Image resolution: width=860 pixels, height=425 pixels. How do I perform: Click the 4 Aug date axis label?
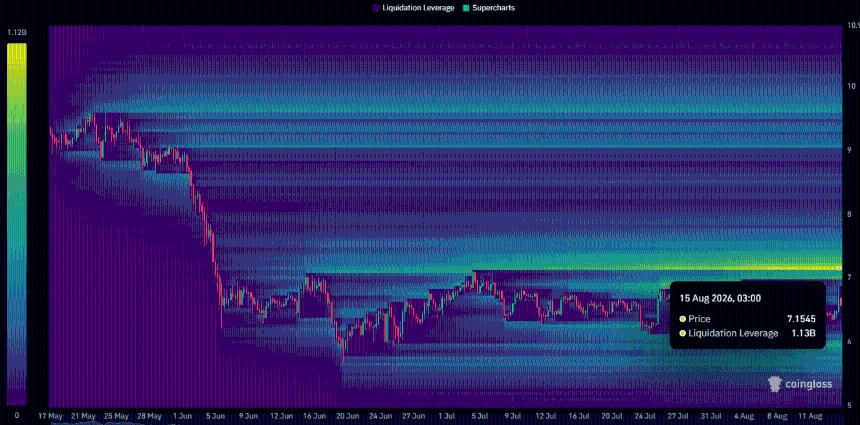tap(745, 417)
